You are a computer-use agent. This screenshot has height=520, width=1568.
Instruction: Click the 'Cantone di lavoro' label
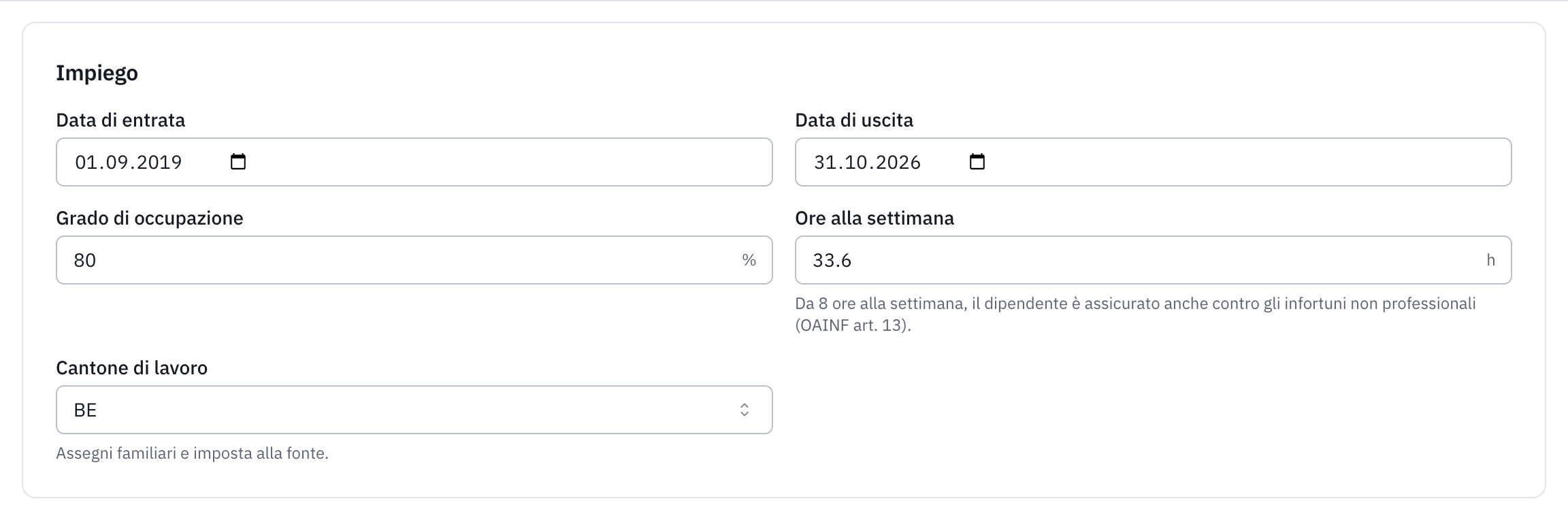click(x=131, y=368)
